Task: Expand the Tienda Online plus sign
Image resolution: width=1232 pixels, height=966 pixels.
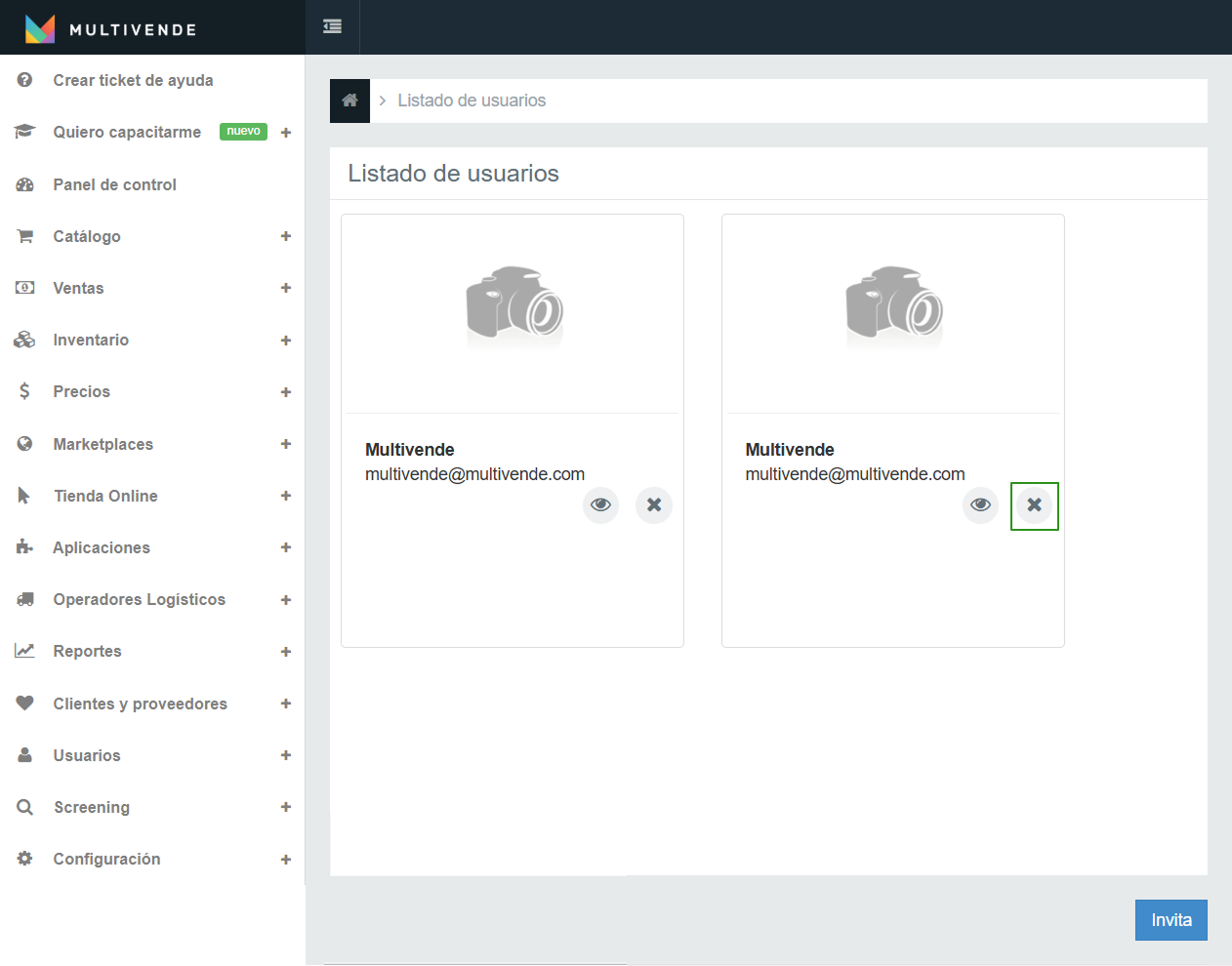Action: tap(286, 496)
